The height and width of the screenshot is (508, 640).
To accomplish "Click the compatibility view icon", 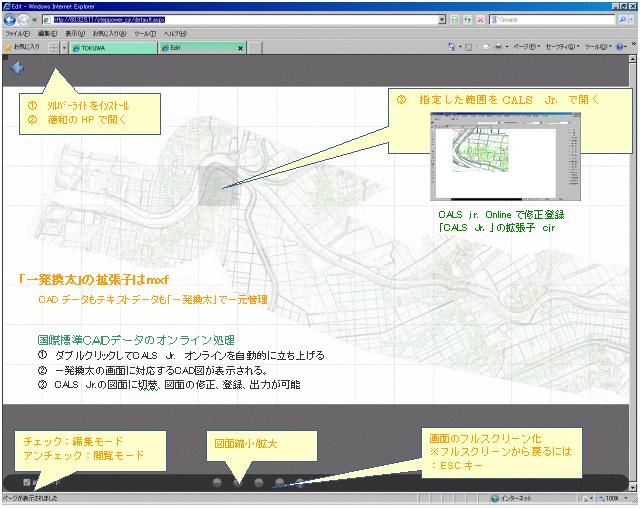I will [x=455, y=20].
